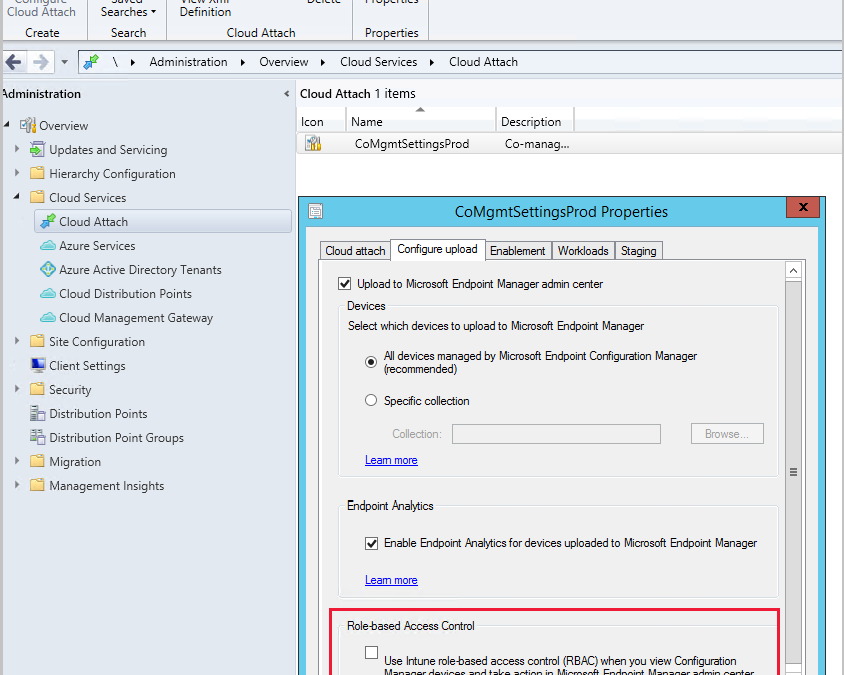844x675 pixels.
Task: Open dropdown arrow after Cloud Services breadcrumb
Action: 432,62
